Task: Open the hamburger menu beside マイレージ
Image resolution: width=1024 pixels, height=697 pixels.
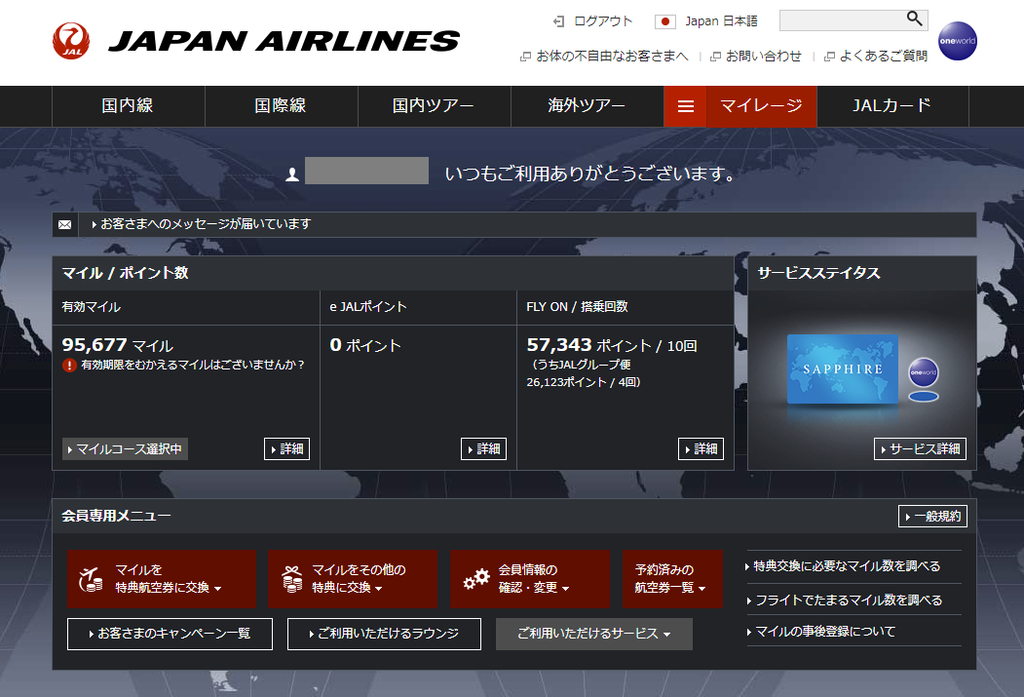Action: (685, 106)
